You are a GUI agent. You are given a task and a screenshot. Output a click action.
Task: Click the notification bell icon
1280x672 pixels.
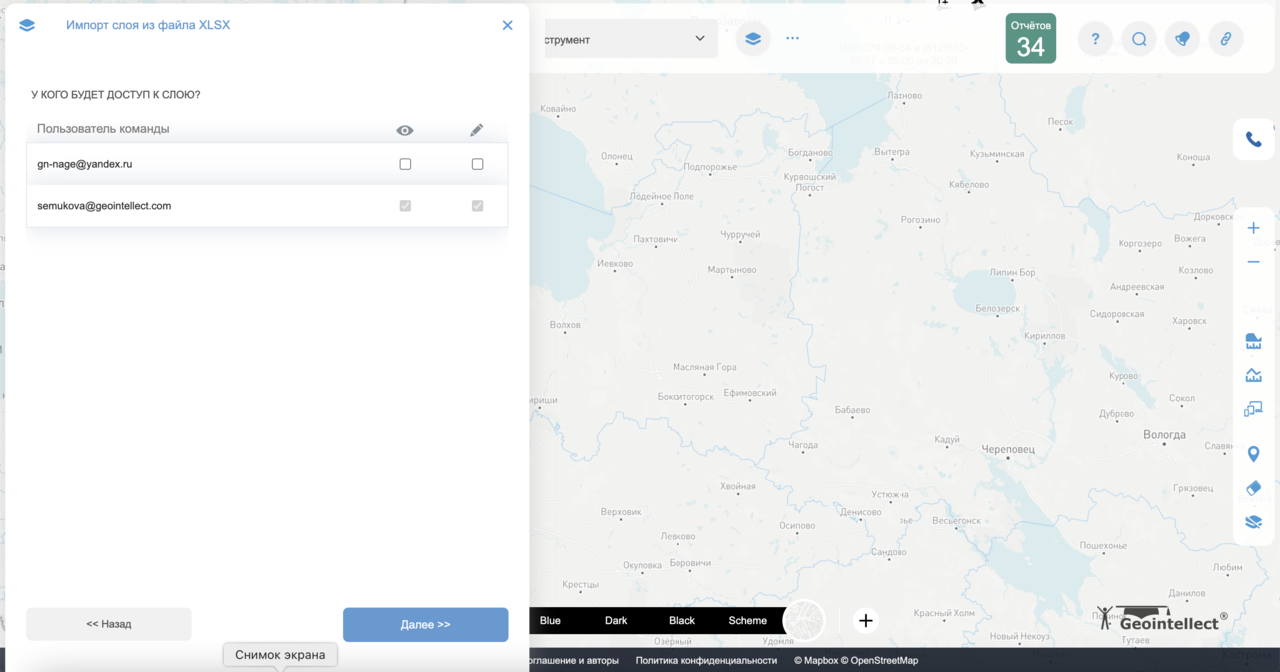click(1182, 39)
